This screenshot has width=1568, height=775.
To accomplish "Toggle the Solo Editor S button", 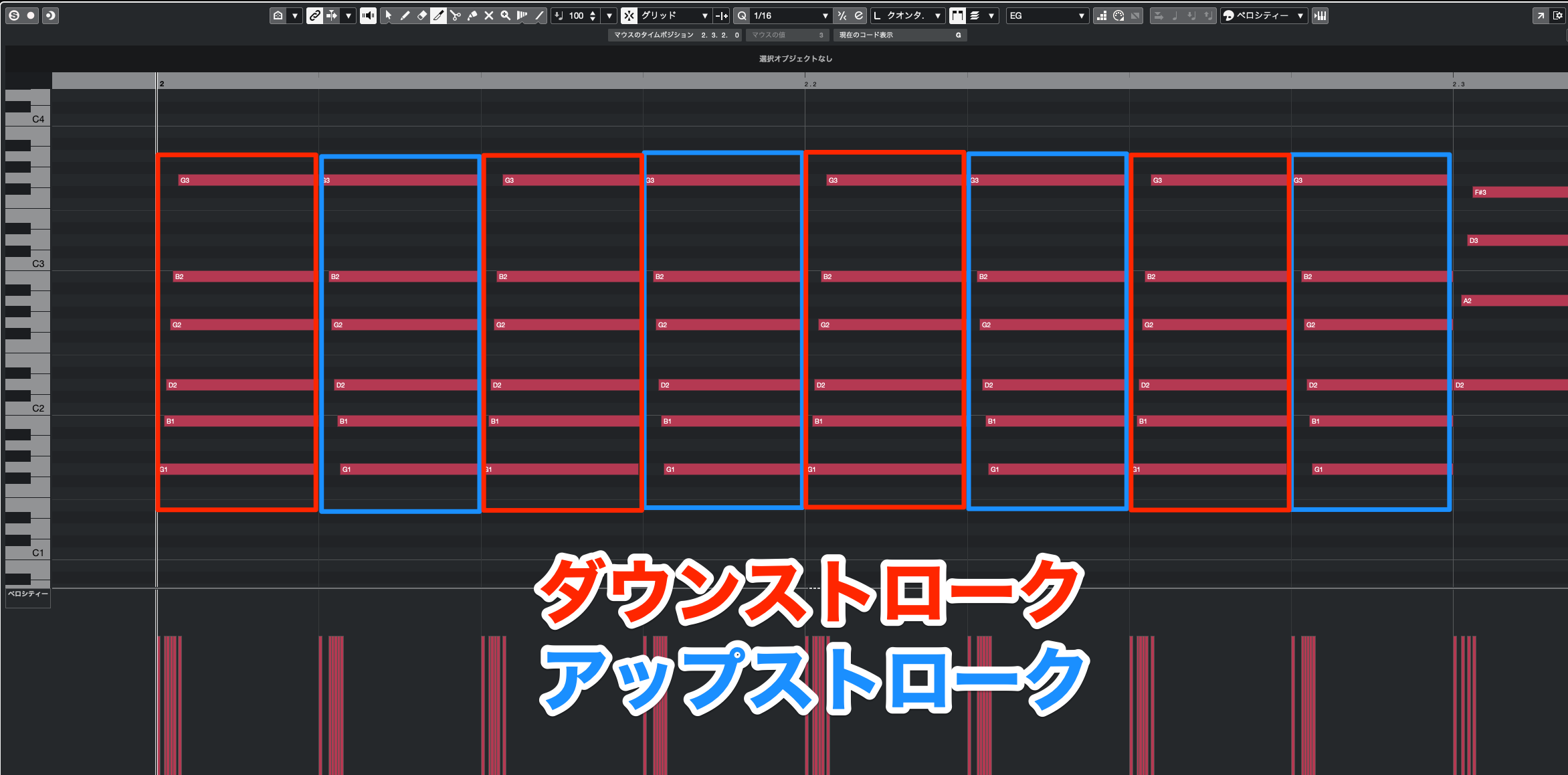I will tap(14, 15).
